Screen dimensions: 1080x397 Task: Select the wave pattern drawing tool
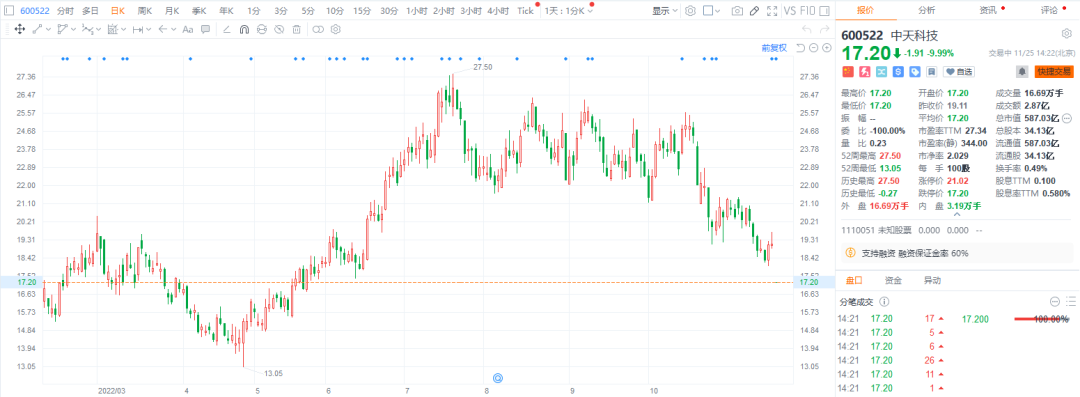tap(87, 30)
